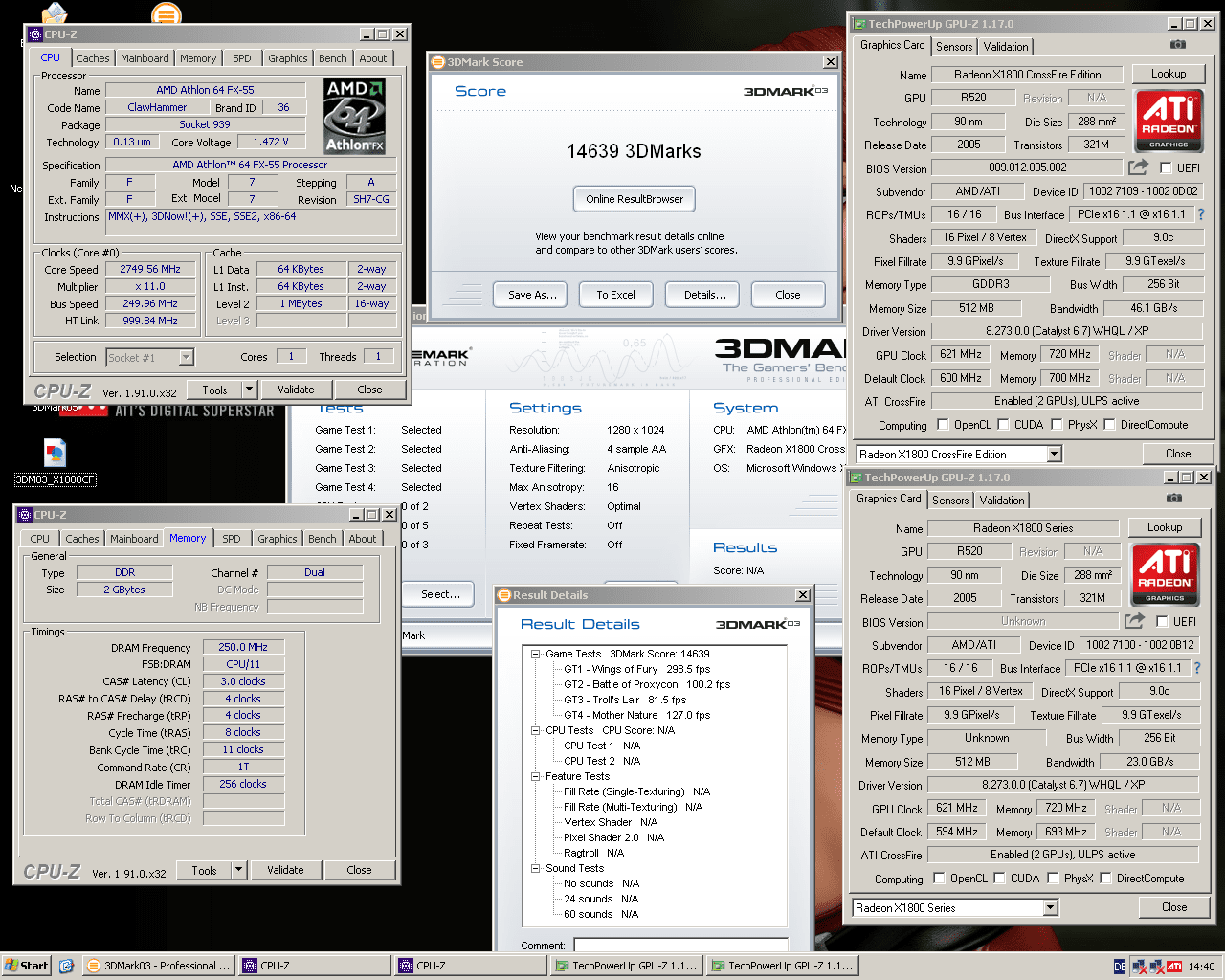Open Validation tab in X1800 Series GPU-Z
This screenshot has height=980, width=1225.
tap(1002, 501)
